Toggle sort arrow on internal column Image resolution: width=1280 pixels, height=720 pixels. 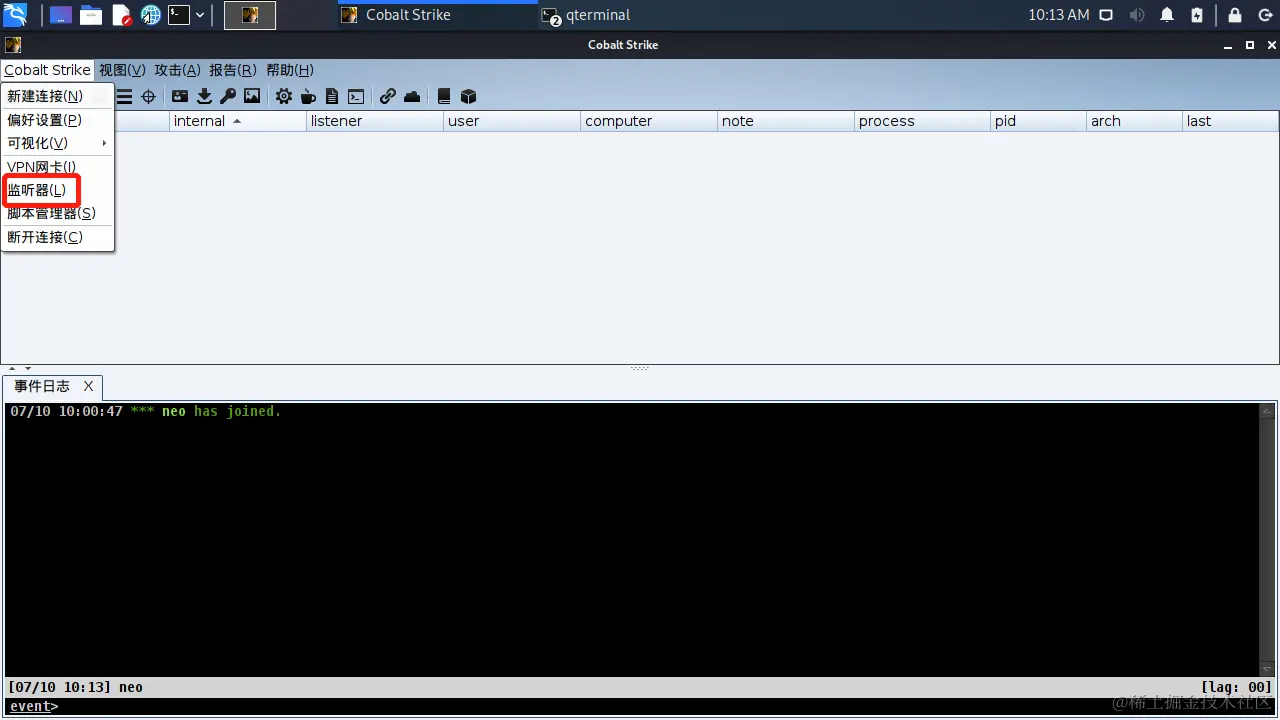(237, 121)
